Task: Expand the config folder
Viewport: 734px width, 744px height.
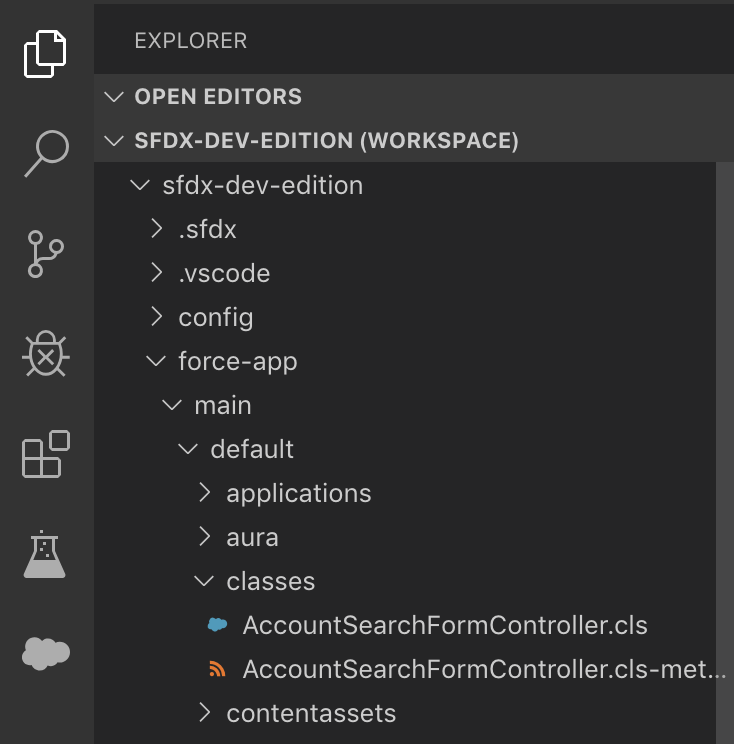Action: pyautogui.click(x=157, y=316)
